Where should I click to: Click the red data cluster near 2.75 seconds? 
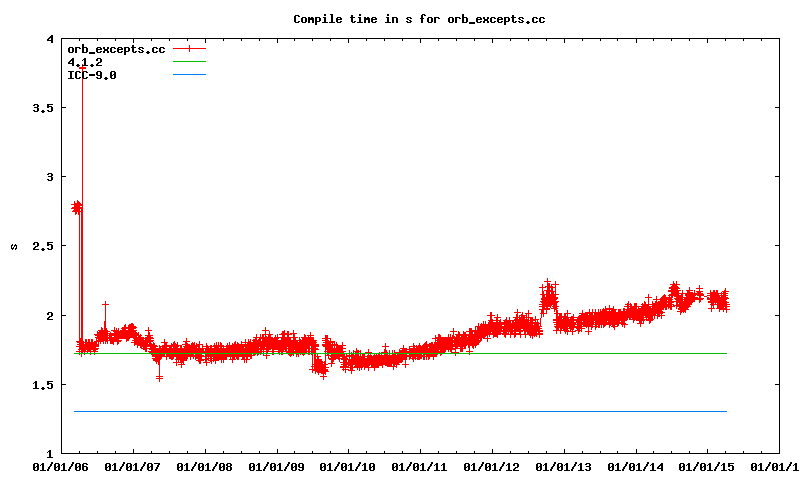[x=77, y=208]
